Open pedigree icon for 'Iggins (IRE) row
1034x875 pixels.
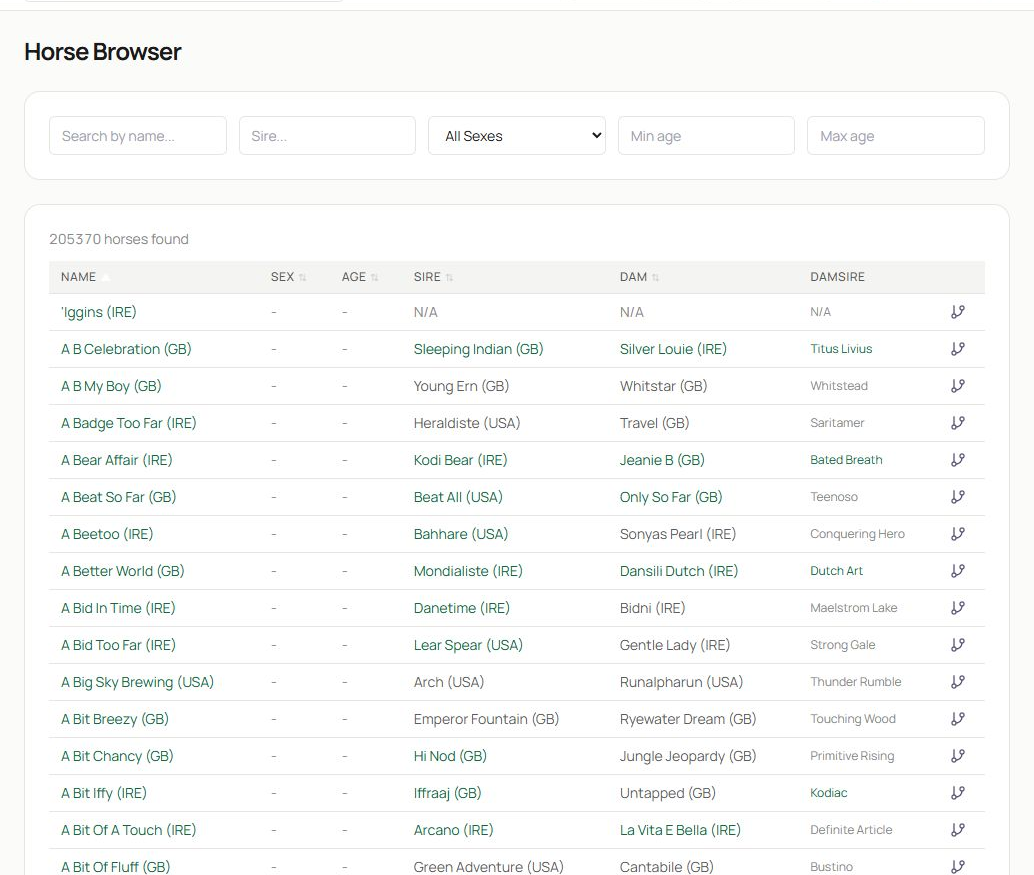coord(958,312)
